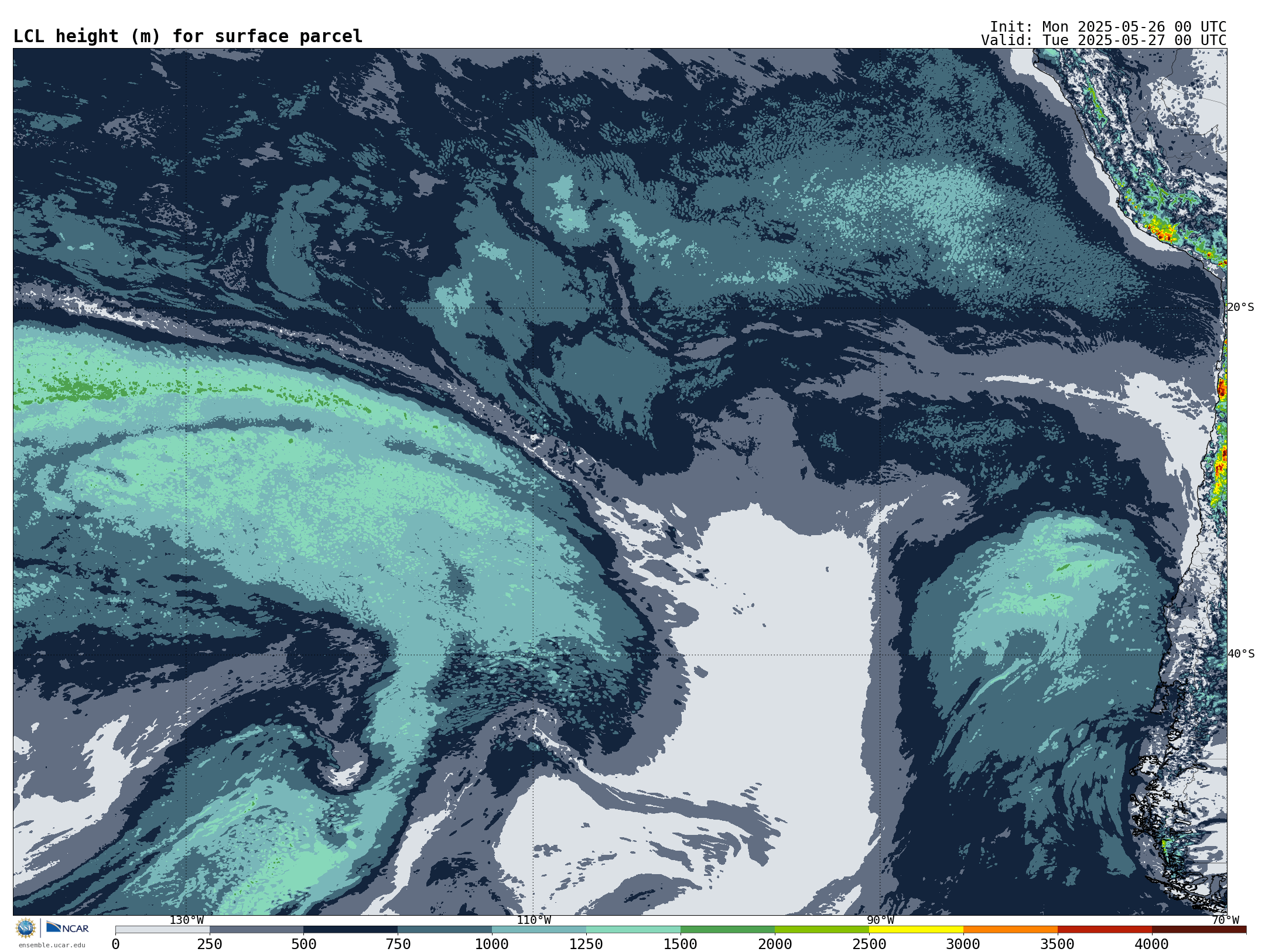Click the 90°W longitude label

880,920
